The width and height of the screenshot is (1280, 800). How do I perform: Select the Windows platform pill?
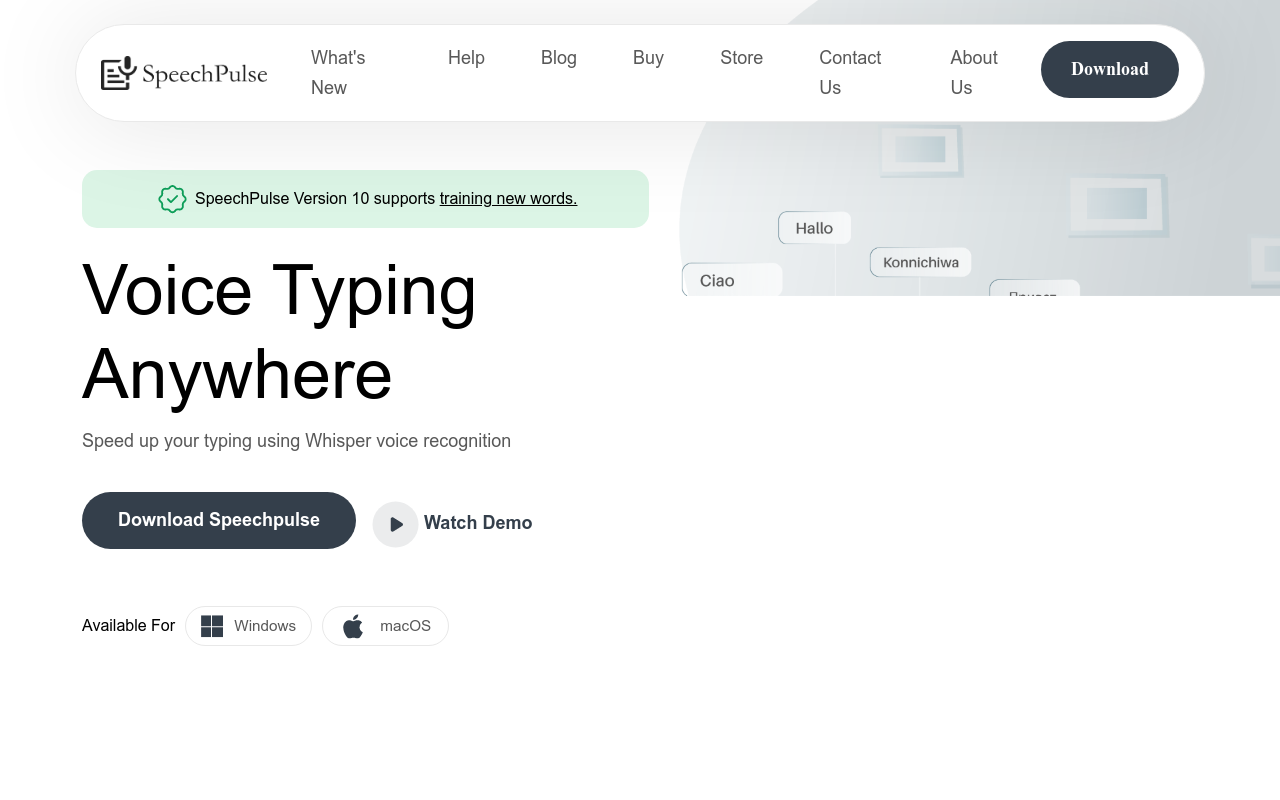pyautogui.click(x=248, y=626)
